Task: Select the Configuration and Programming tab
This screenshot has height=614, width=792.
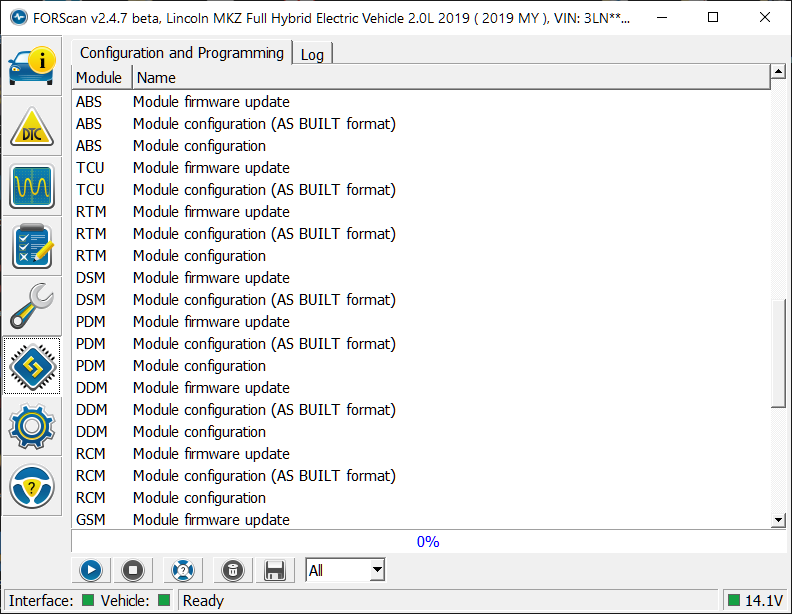Action: coord(182,53)
